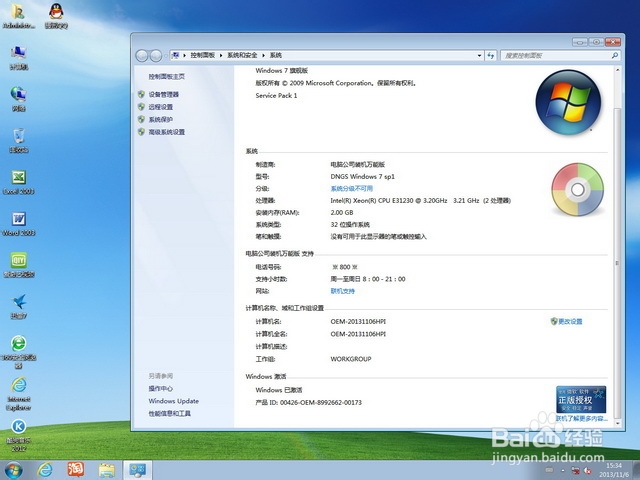Screen dimensions: 640x480
Task: Launch Excel 2003 from the desktop
Action: click(18, 182)
